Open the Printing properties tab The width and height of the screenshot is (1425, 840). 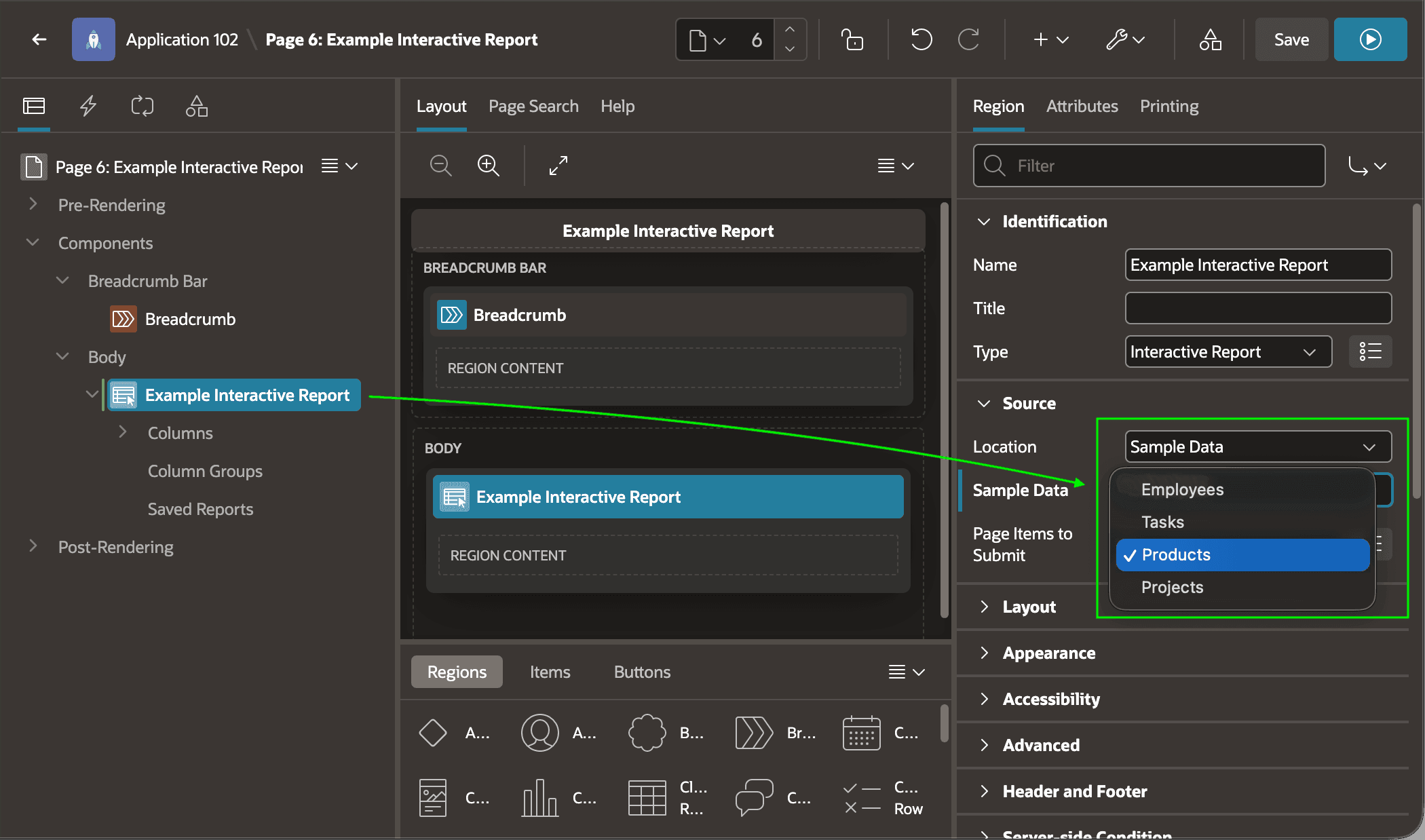(1169, 106)
